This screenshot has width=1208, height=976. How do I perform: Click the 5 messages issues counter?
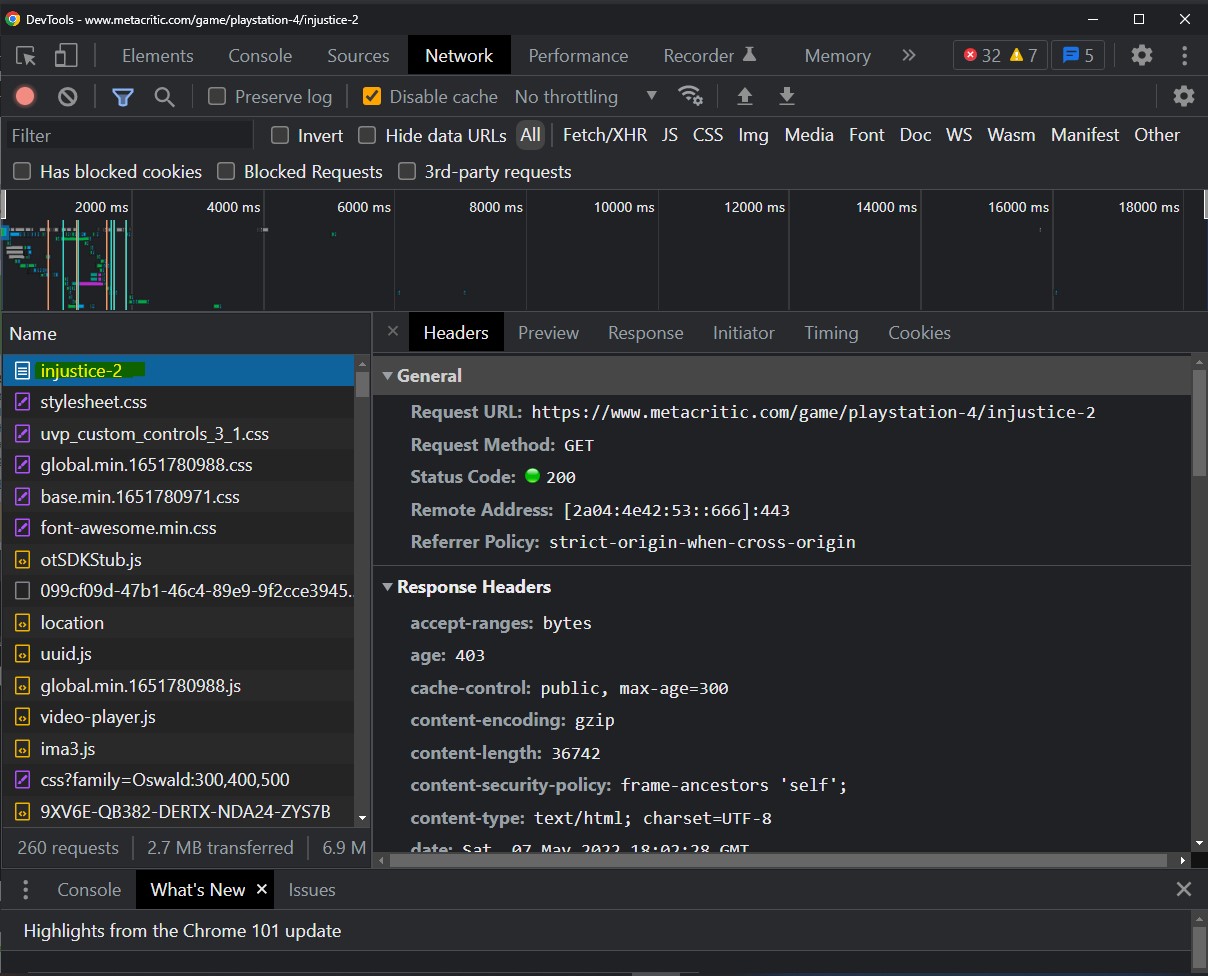tap(1078, 55)
